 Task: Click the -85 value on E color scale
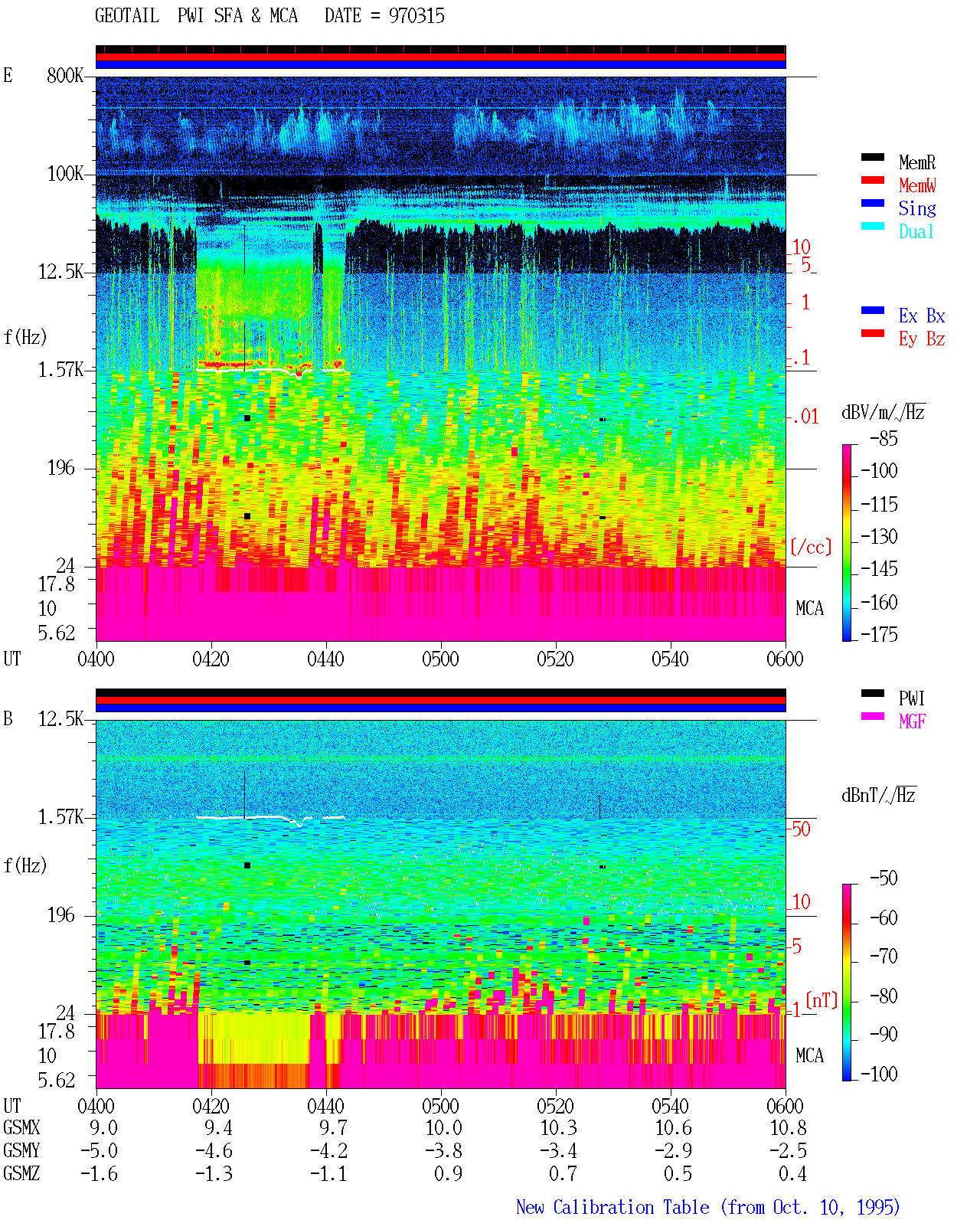884,439
